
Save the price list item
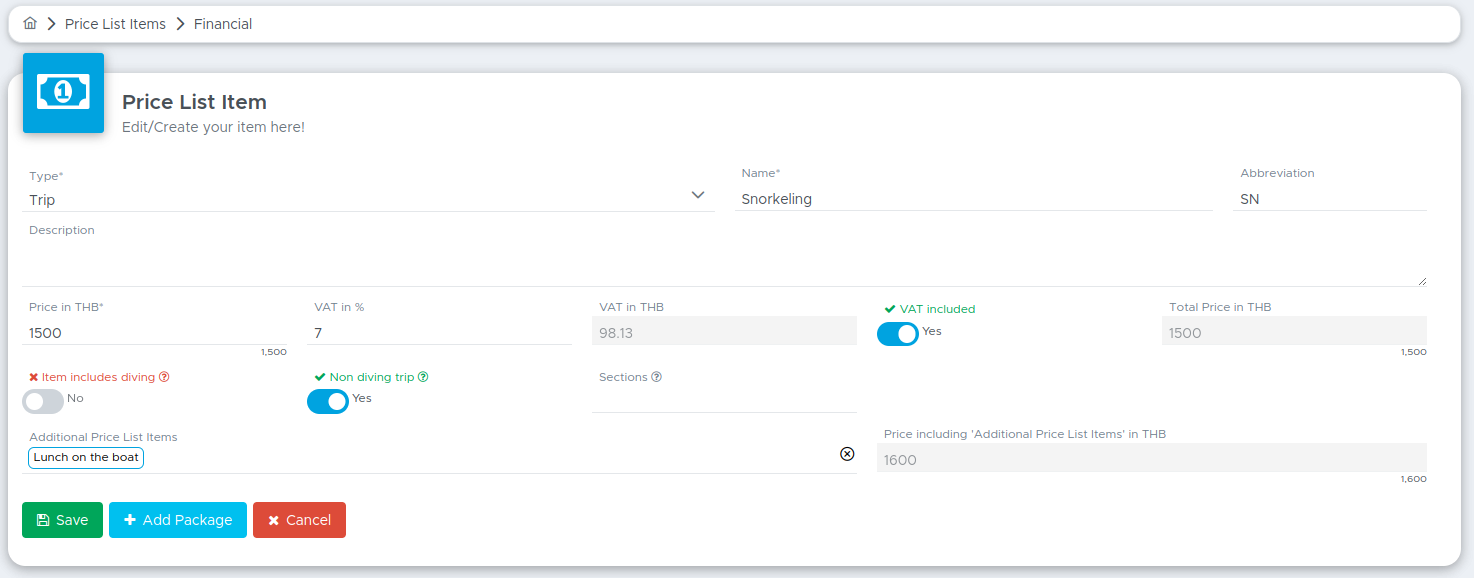(x=62, y=520)
